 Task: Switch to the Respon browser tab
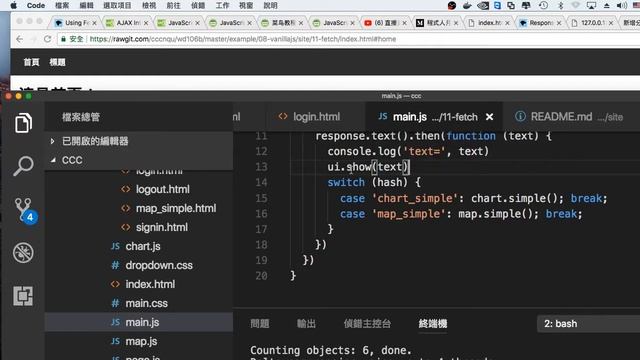(540, 23)
